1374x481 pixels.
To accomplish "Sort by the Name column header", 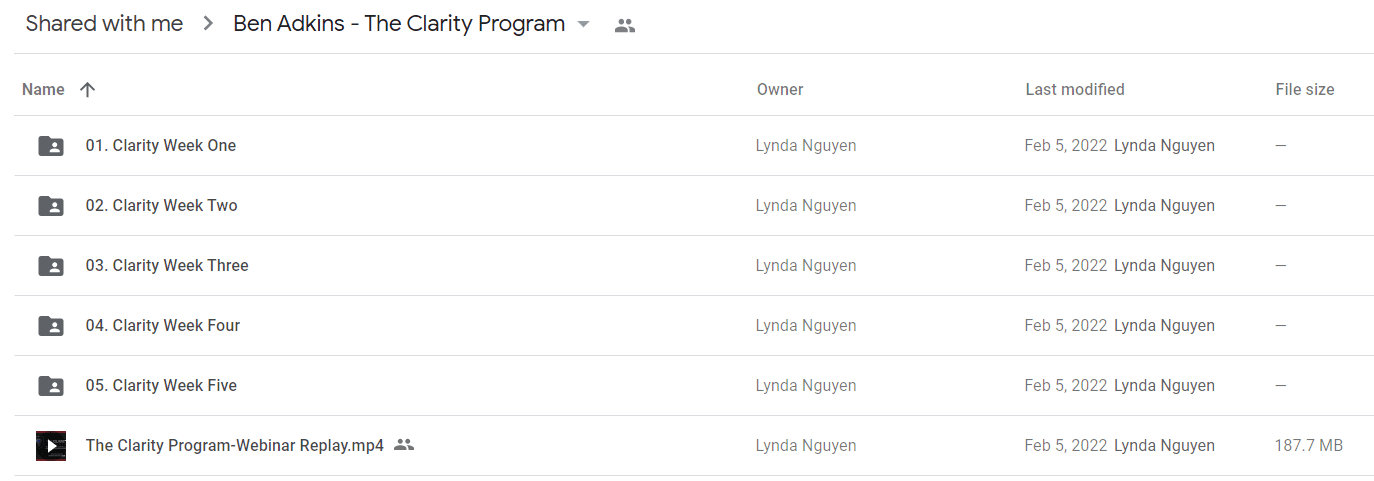I will click(x=43, y=90).
